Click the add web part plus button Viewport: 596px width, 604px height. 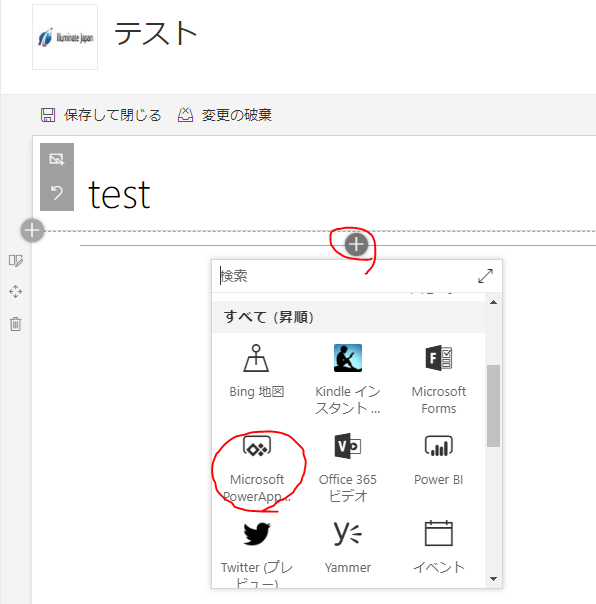point(356,244)
